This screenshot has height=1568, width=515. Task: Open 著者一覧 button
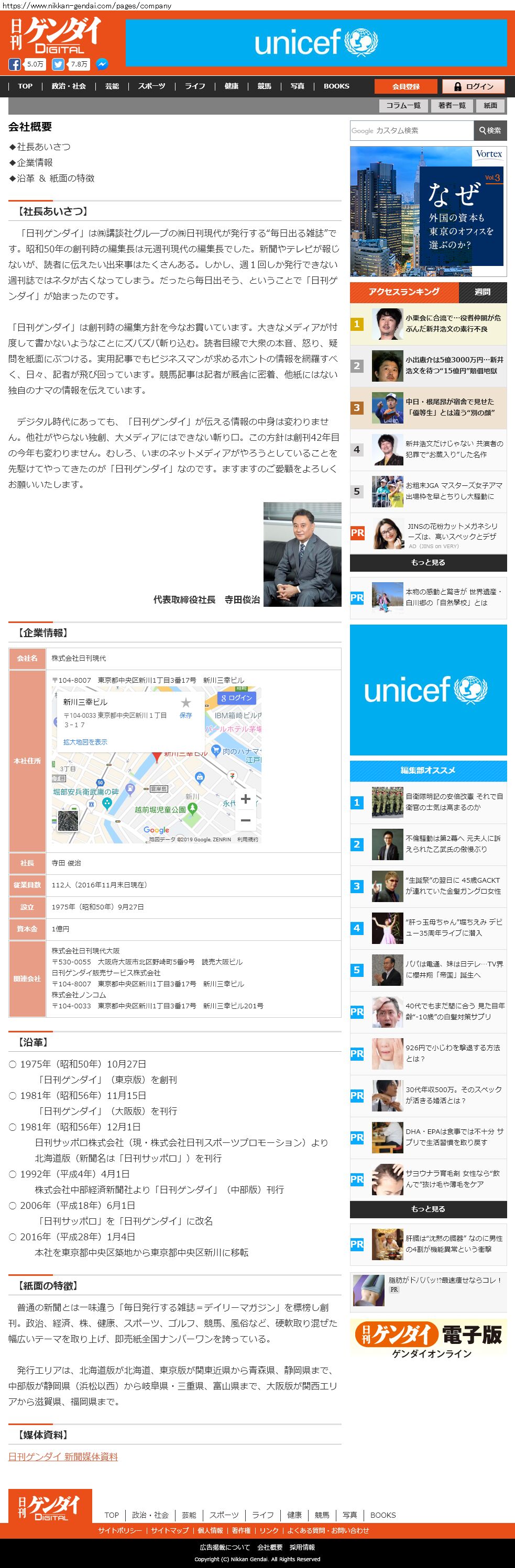452,105
